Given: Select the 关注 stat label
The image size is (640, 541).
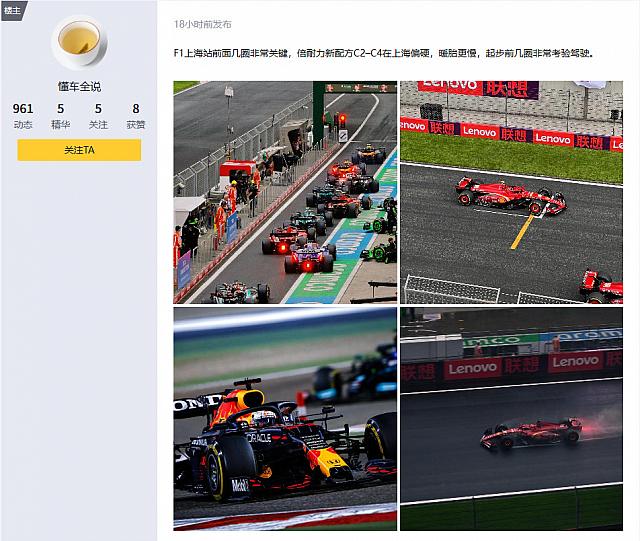Looking at the screenshot, I should coord(98,124).
